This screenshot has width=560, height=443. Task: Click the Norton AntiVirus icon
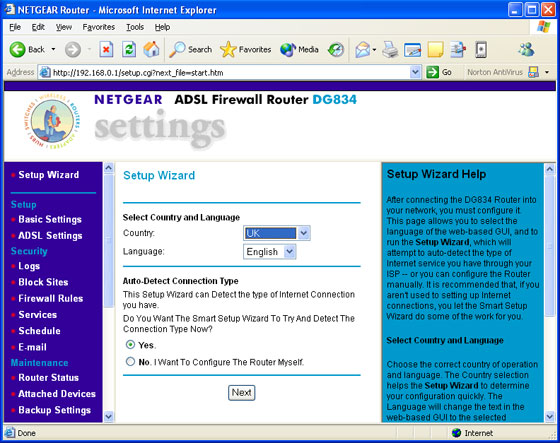[533, 72]
